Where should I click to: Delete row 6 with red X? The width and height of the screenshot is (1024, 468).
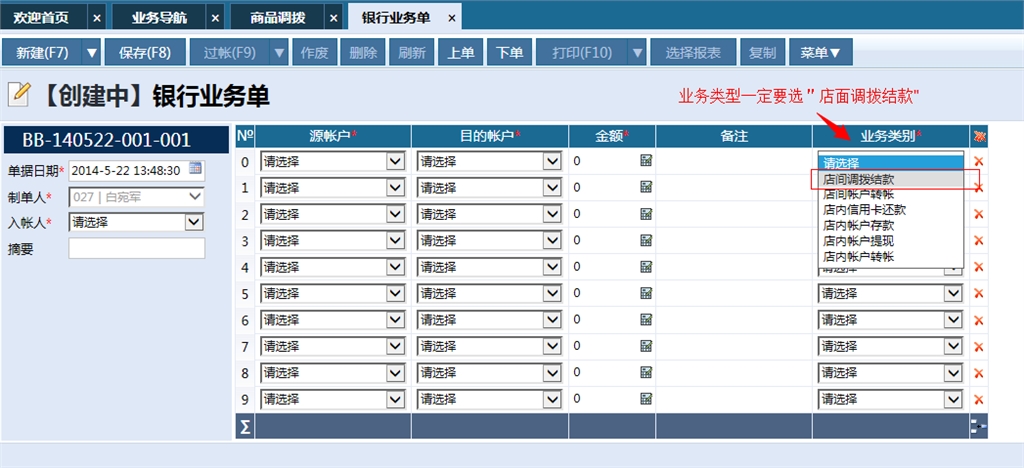pos(978,320)
